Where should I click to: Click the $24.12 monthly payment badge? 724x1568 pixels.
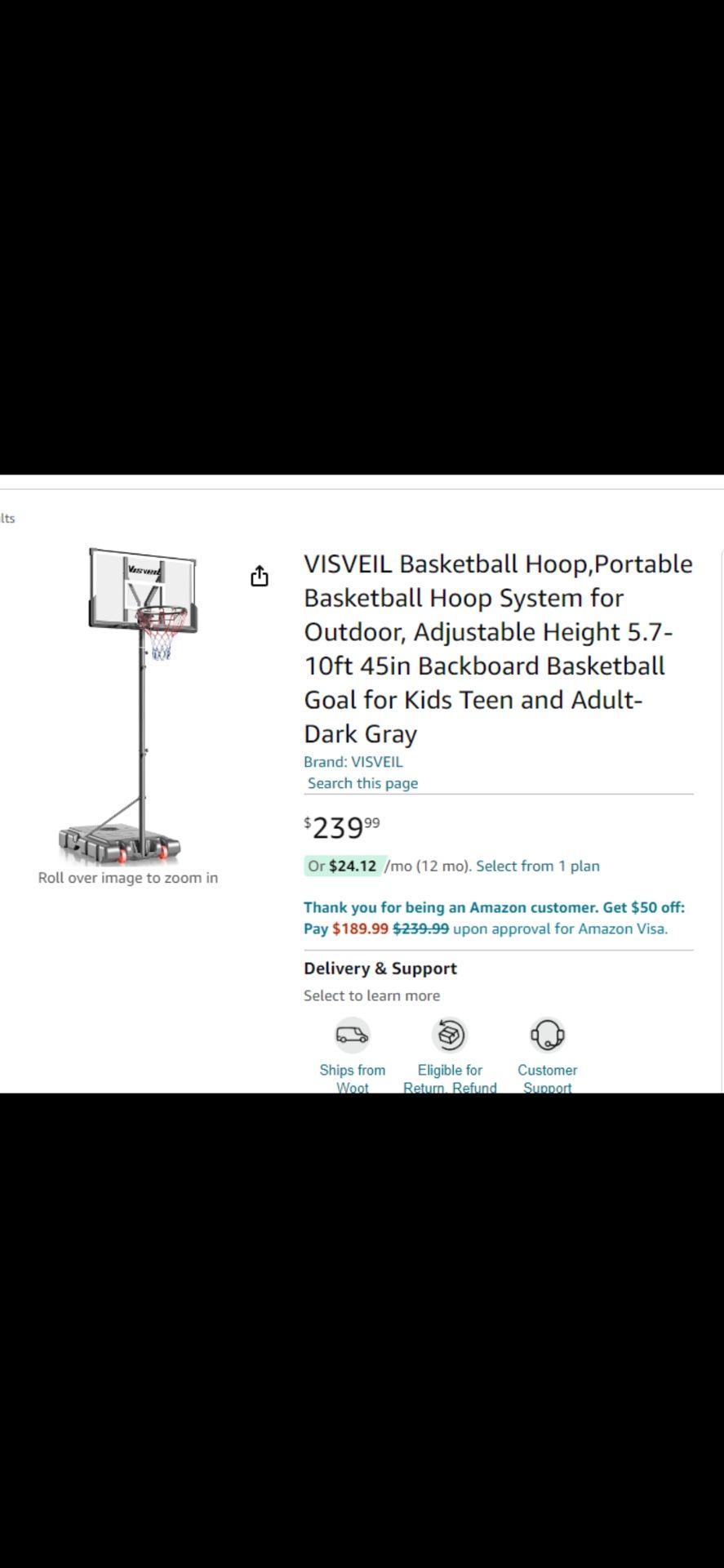[343, 866]
